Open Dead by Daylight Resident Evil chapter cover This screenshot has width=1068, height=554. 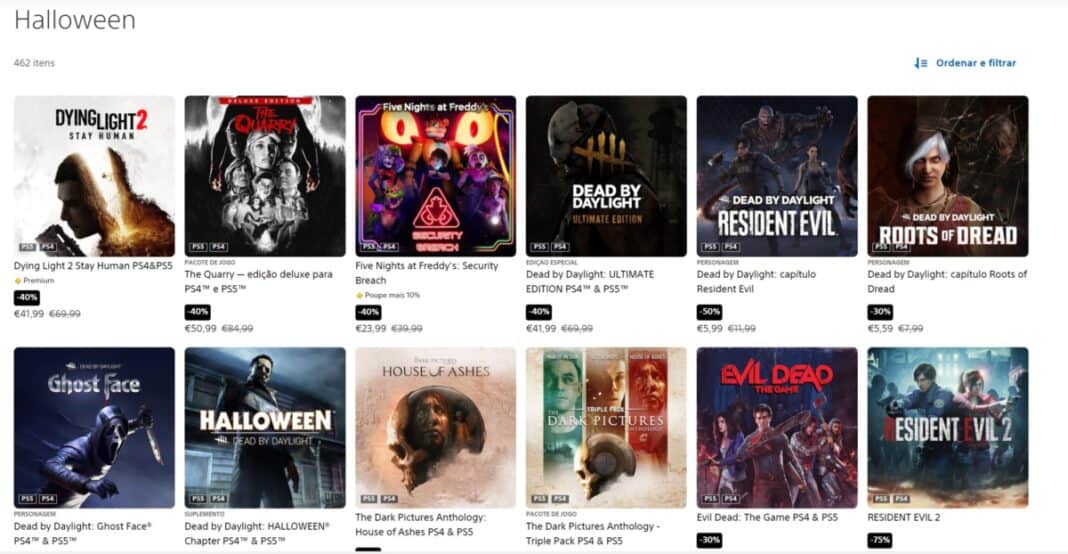click(x=777, y=176)
